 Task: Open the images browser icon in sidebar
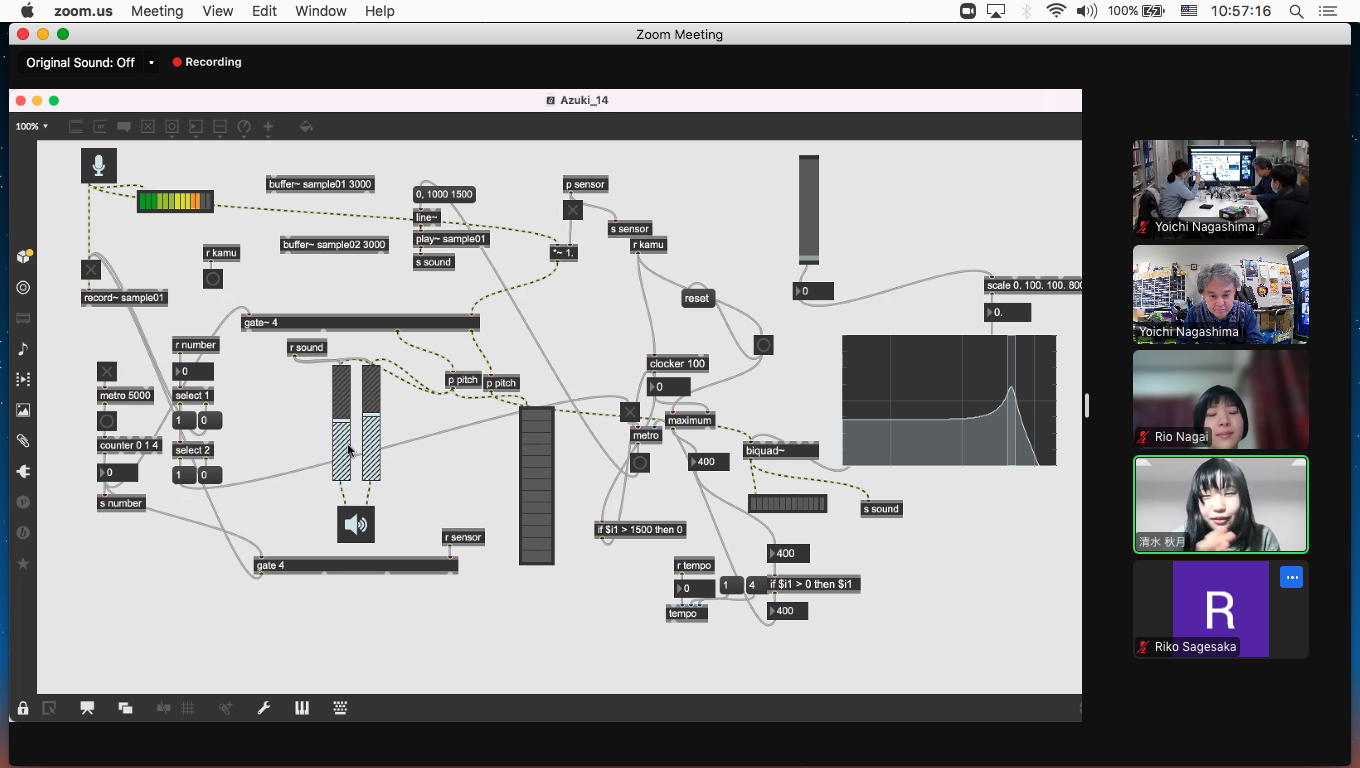click(24, 410)
